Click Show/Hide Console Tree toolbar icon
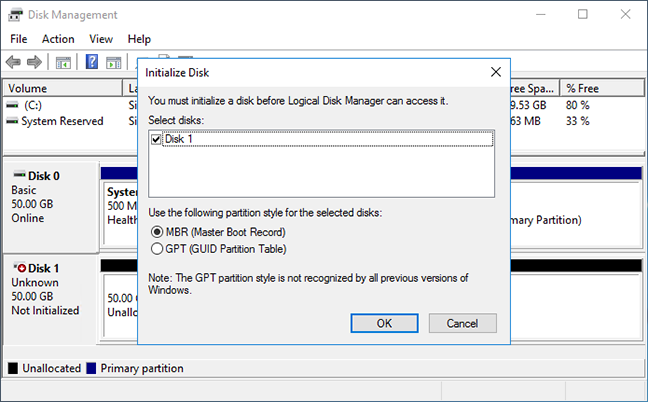 63,63
